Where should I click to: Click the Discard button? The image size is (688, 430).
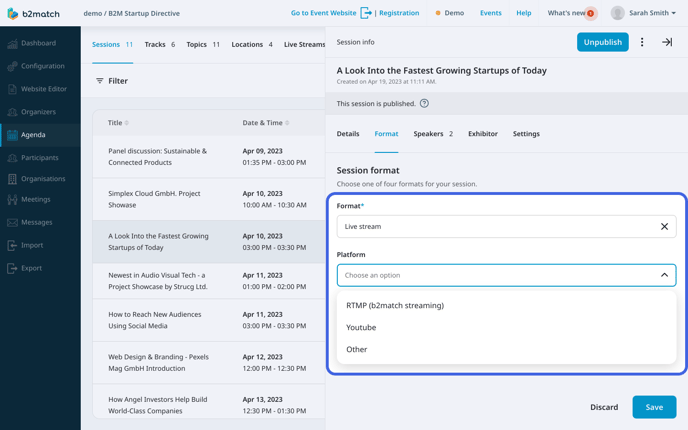point(604,407)
